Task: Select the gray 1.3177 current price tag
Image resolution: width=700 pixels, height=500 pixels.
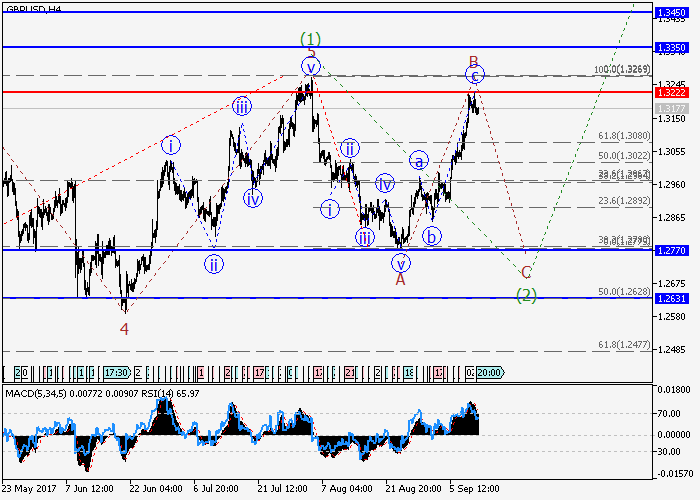Action: tap(672, 108)
